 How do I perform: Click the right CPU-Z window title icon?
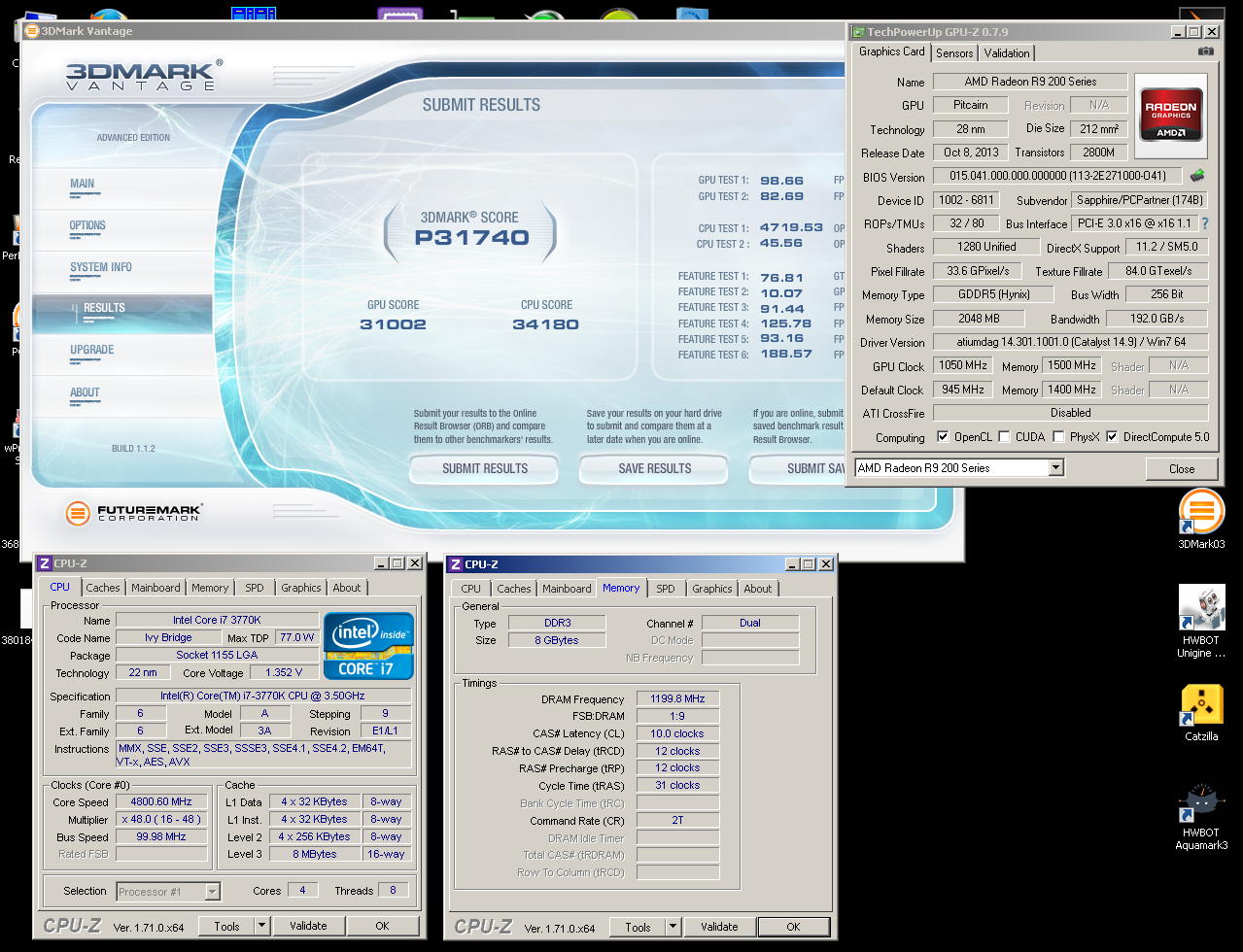point(455,564)
